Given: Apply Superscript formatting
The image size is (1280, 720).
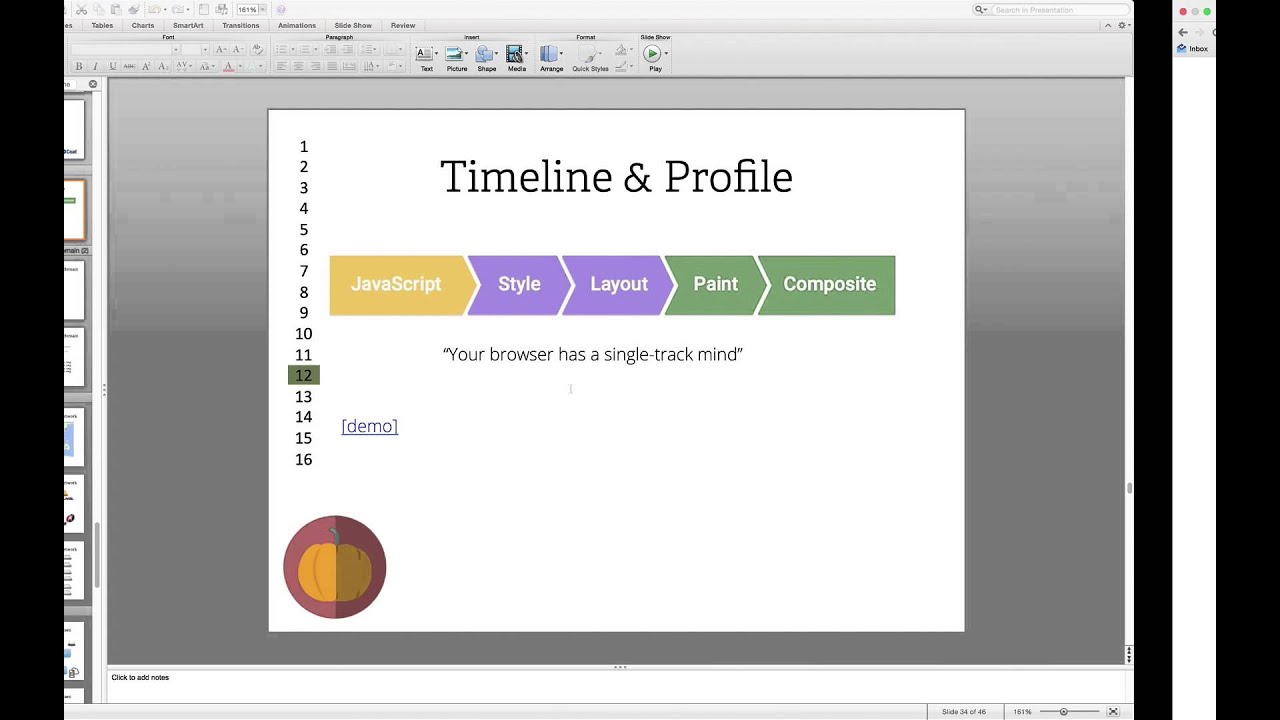Looking at the screenshot, I should coord(146,66).
